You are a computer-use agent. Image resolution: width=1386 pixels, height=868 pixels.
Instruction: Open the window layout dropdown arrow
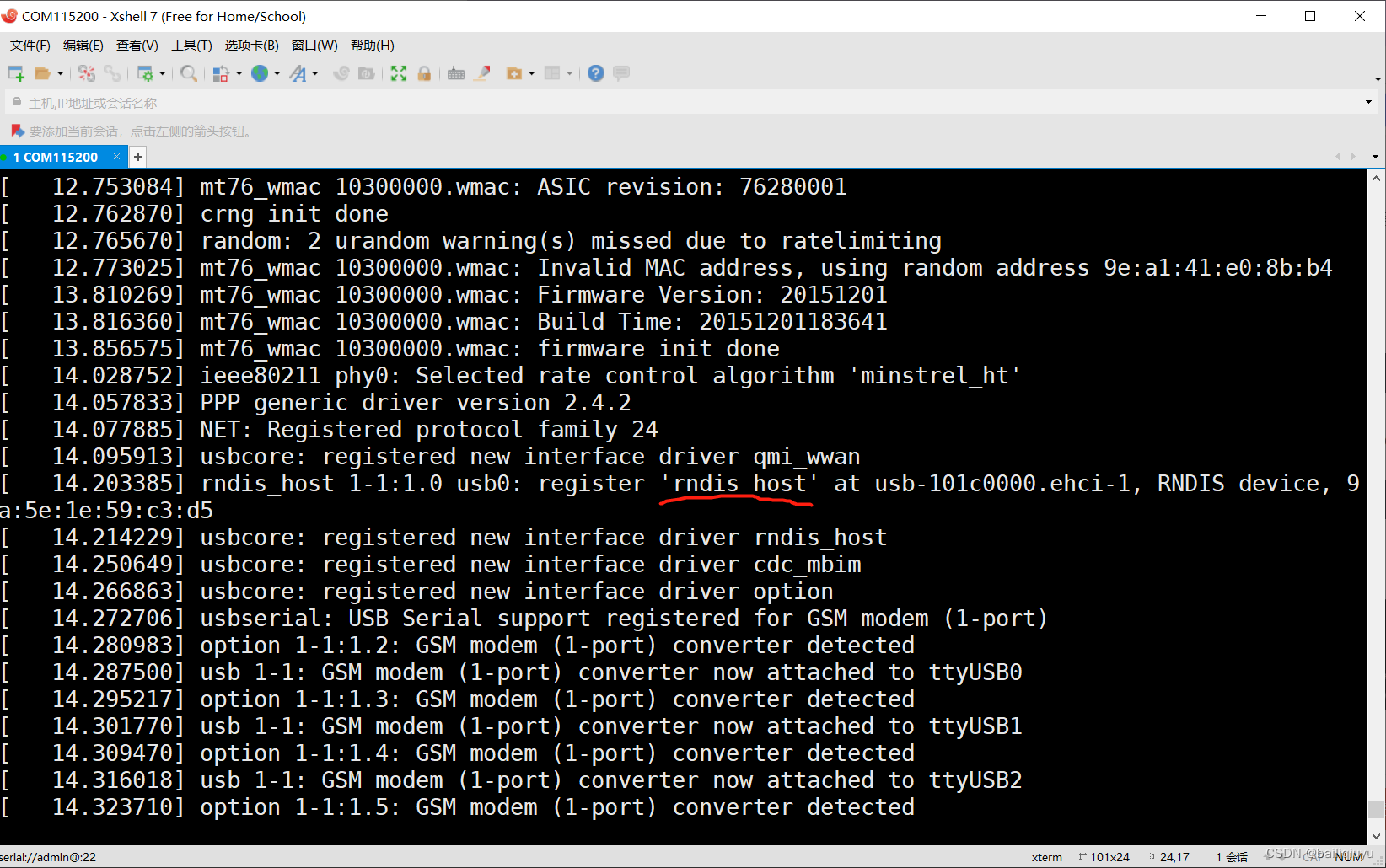pyautogui.click(x=570, y=73)
